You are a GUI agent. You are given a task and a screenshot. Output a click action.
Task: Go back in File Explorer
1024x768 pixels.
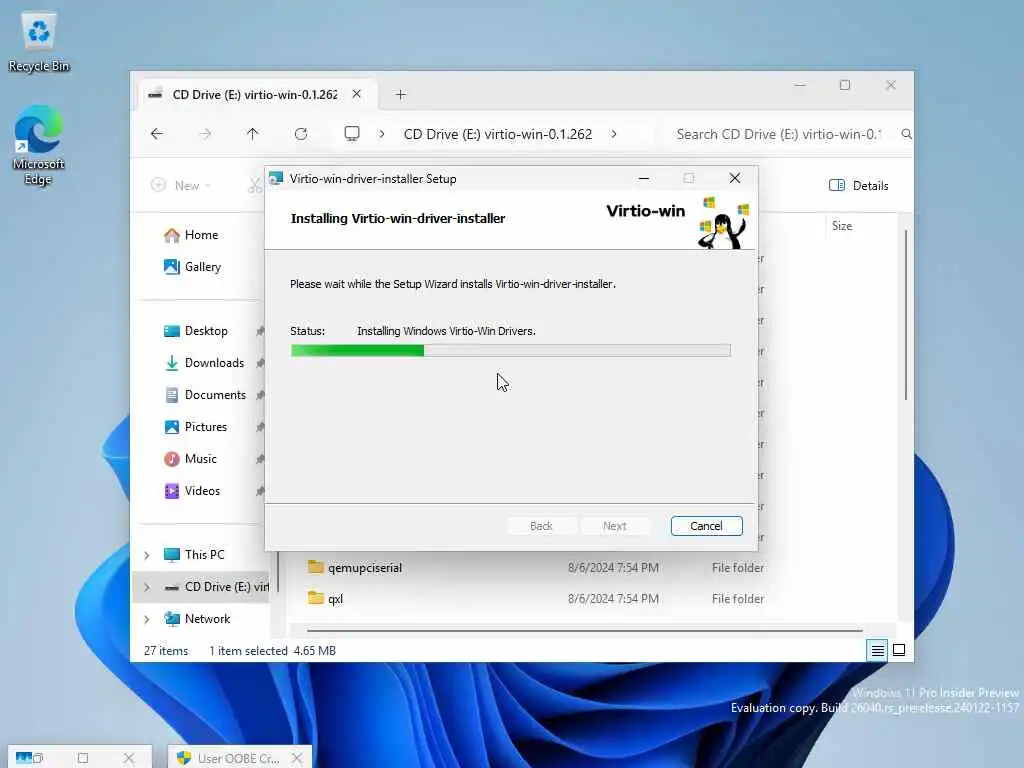pos(157,134)
